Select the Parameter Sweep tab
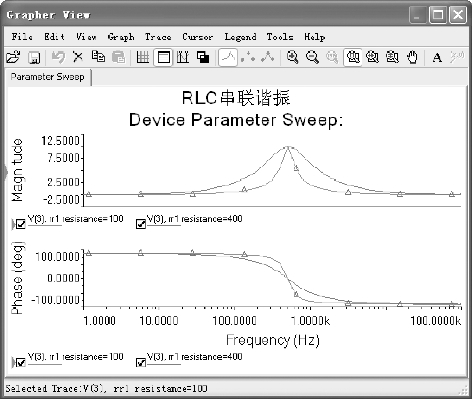This screenshot has width=472, height=399. (48, 77)
